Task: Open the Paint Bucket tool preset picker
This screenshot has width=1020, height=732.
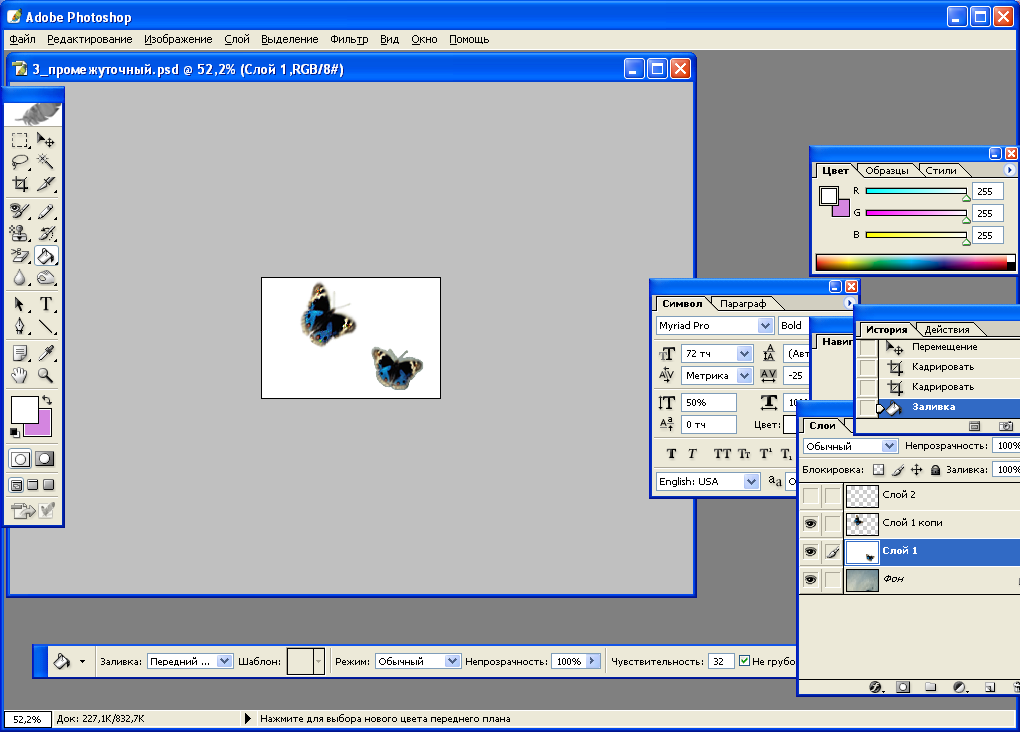Action: 83,662
